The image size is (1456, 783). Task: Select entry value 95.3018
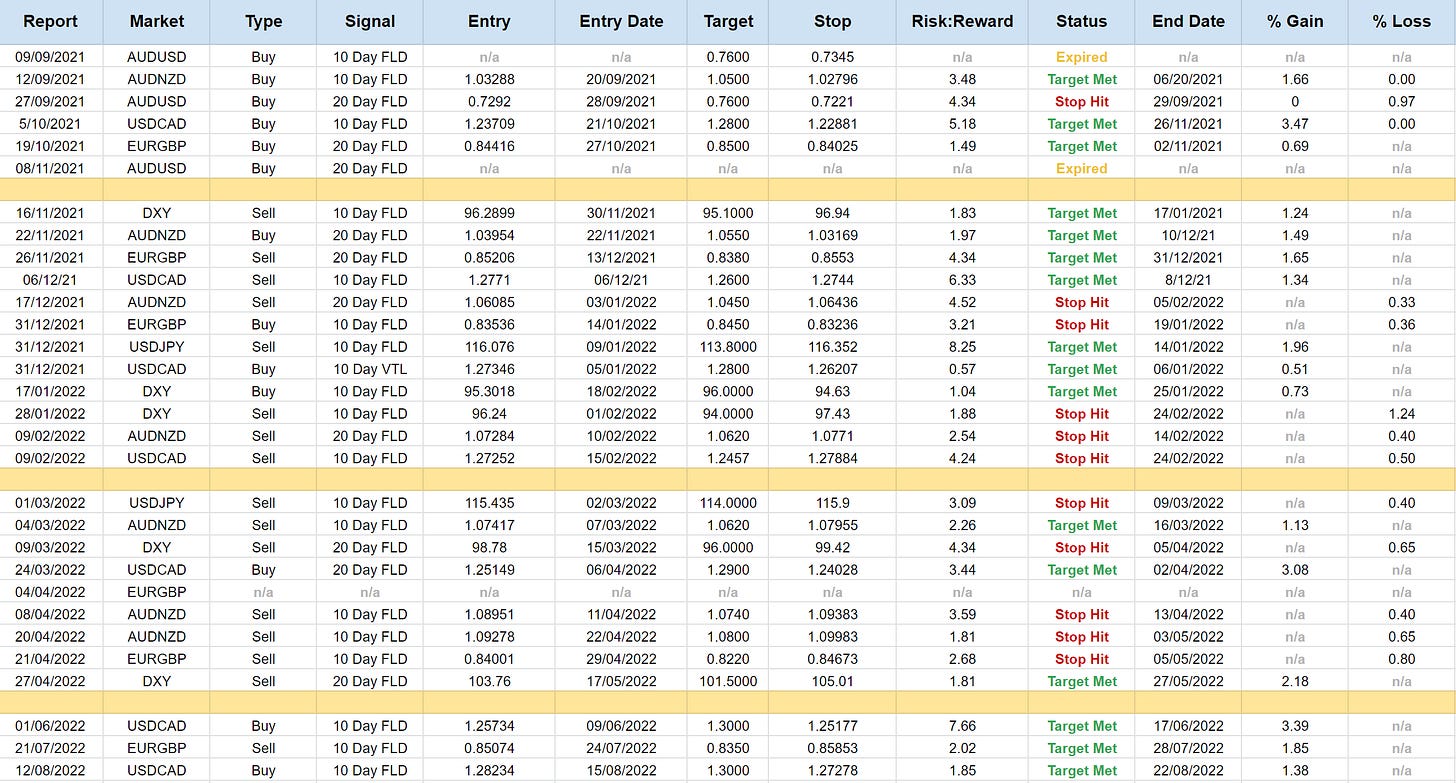(x=489, y=391)
